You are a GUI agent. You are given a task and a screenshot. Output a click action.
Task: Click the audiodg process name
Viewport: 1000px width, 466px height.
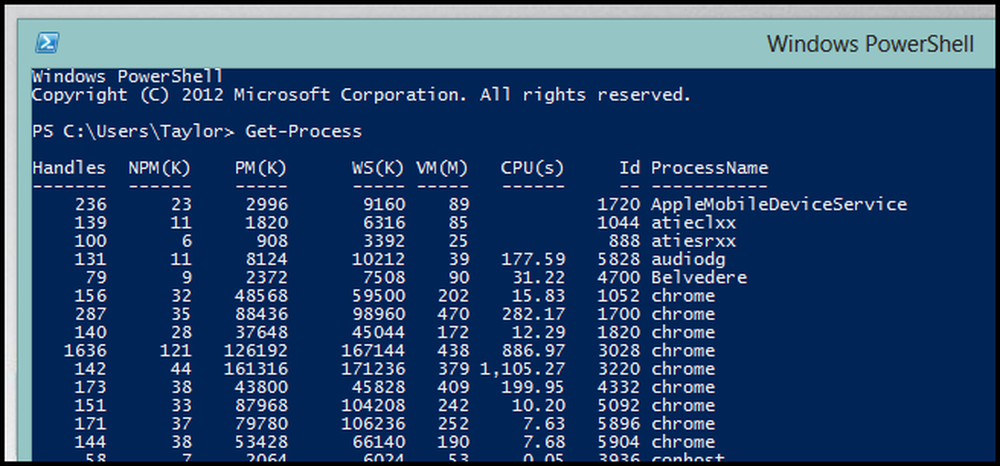click(x=688, y=260)
